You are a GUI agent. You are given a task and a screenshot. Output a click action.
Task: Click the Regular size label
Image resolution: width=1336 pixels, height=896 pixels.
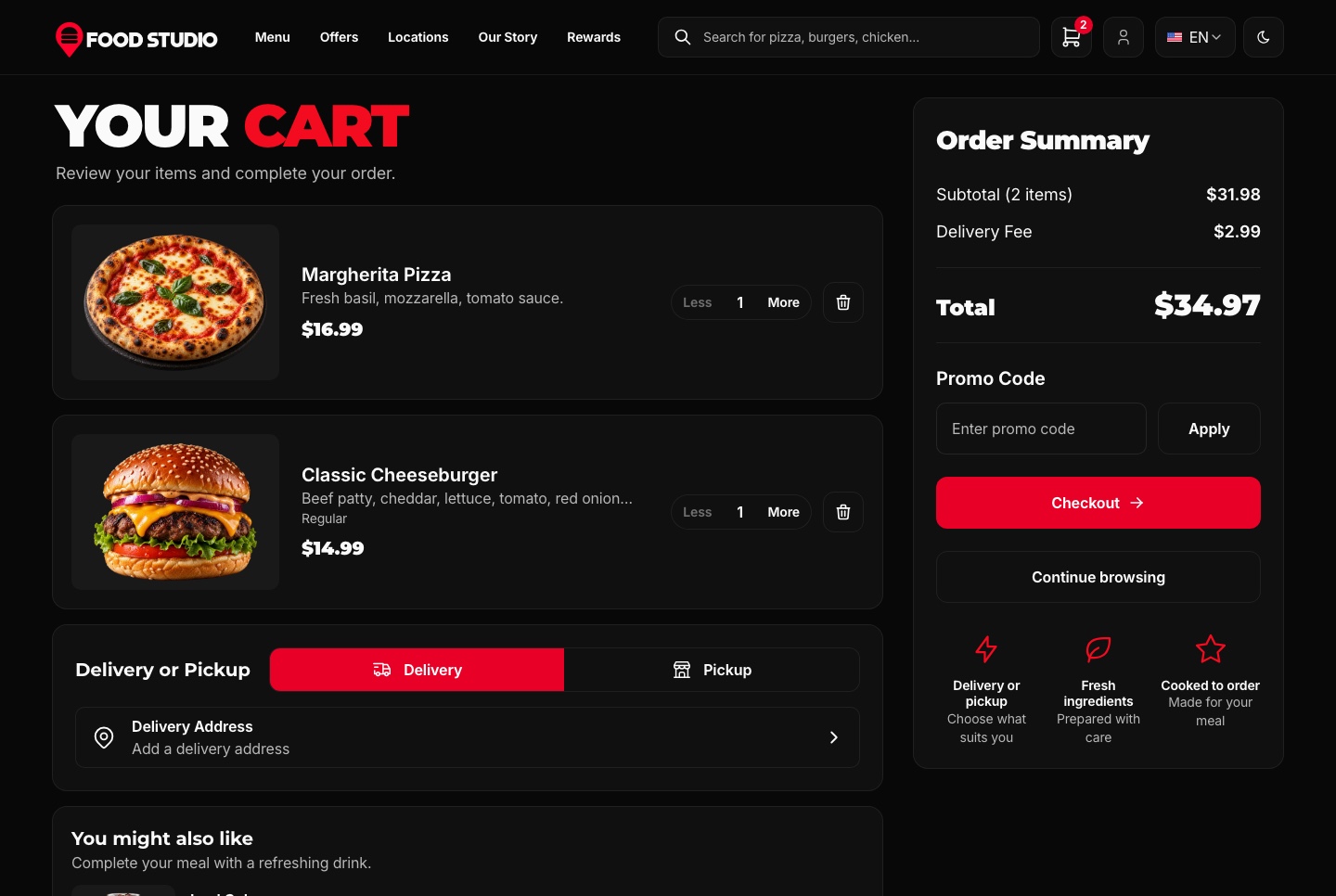[324, 518]
